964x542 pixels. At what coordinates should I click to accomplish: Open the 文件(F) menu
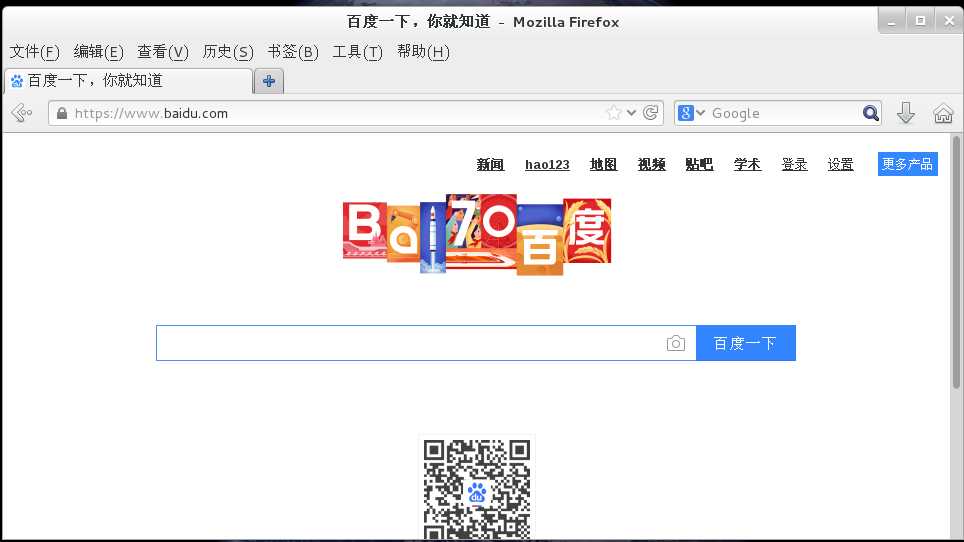[x=34, y=52]
